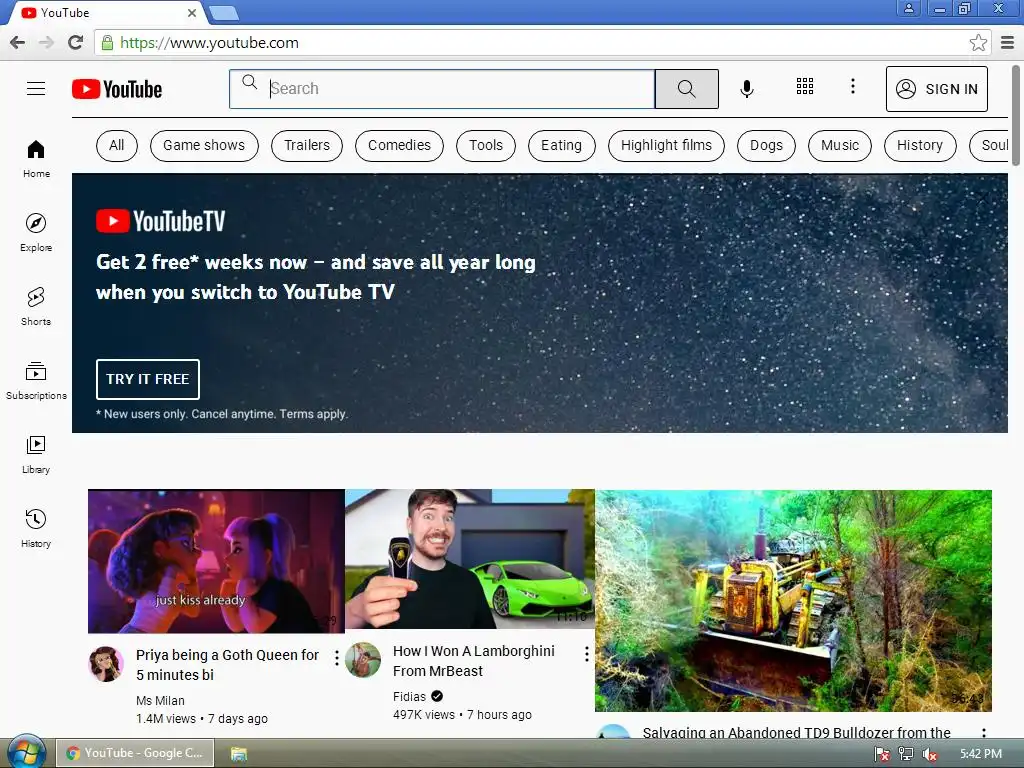Select the Music chip
This screenshot has width=1024, height=768.
[840, 145]
